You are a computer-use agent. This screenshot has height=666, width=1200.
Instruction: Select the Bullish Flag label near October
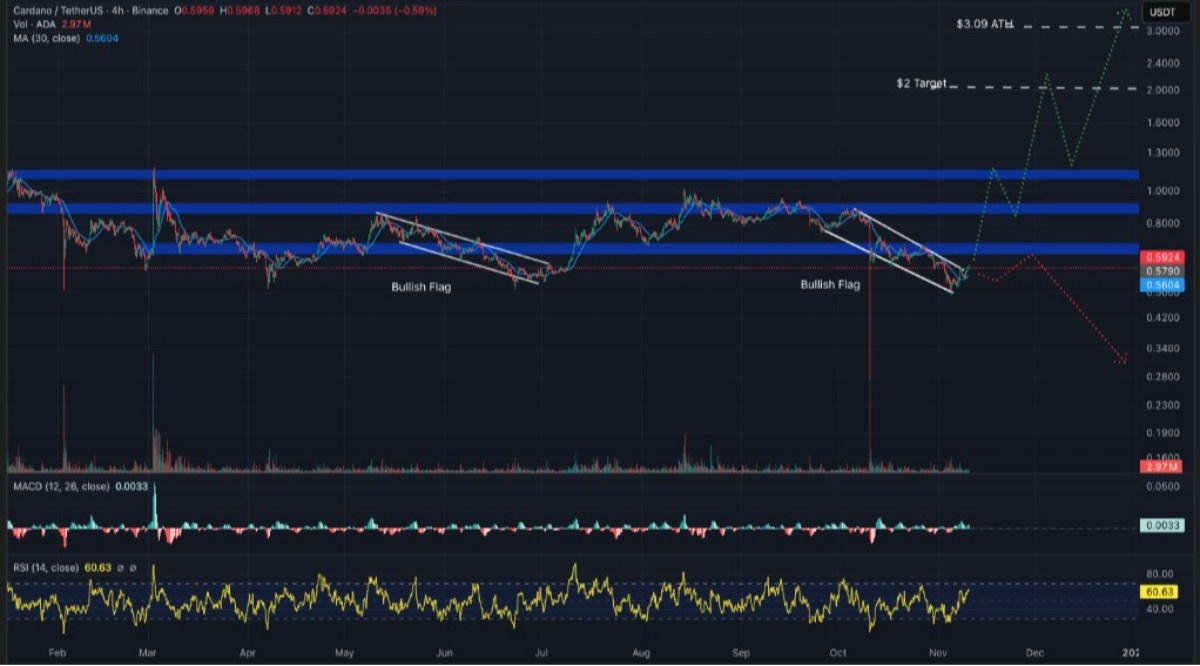click(830, 285)
